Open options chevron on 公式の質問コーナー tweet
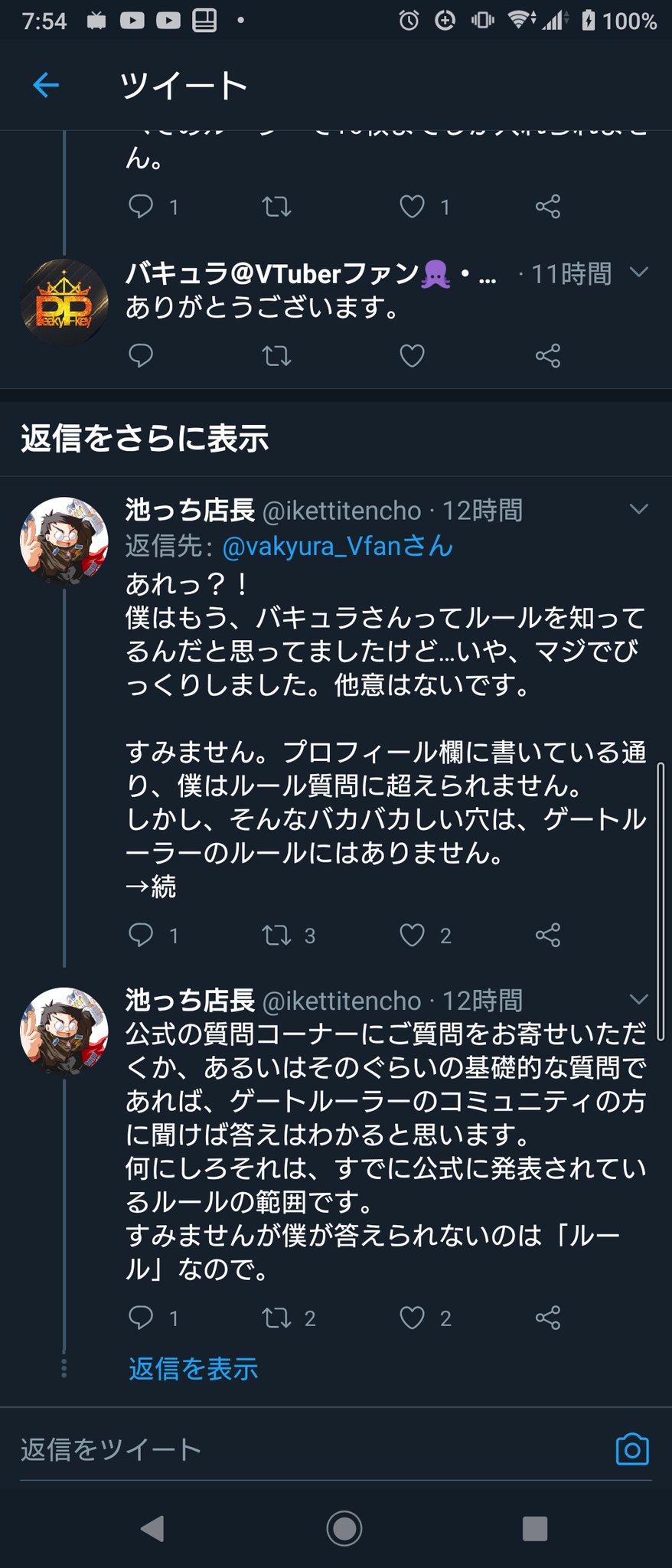672x1568 pixels. [x=638, y=999]
